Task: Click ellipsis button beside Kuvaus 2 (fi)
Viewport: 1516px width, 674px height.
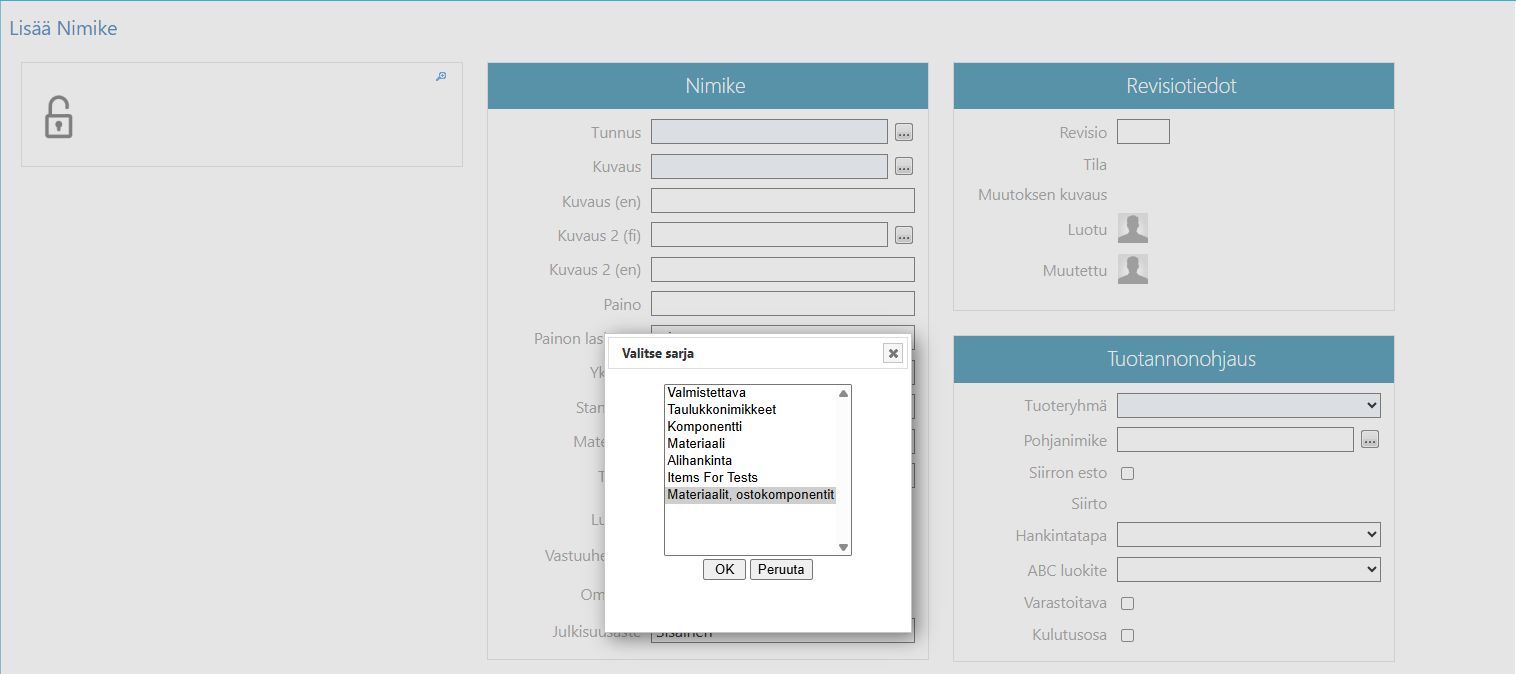Action: pos(904,235)
